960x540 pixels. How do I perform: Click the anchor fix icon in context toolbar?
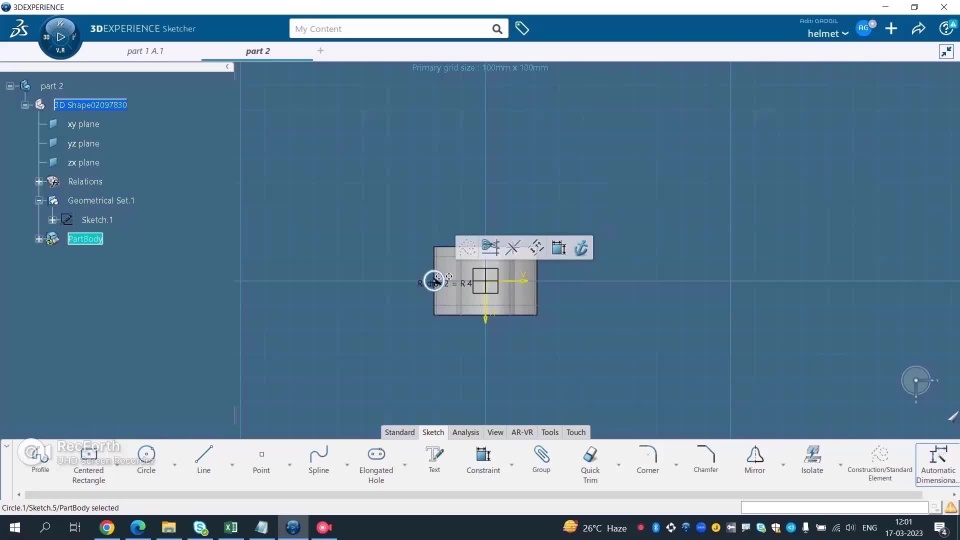(581, 247)
